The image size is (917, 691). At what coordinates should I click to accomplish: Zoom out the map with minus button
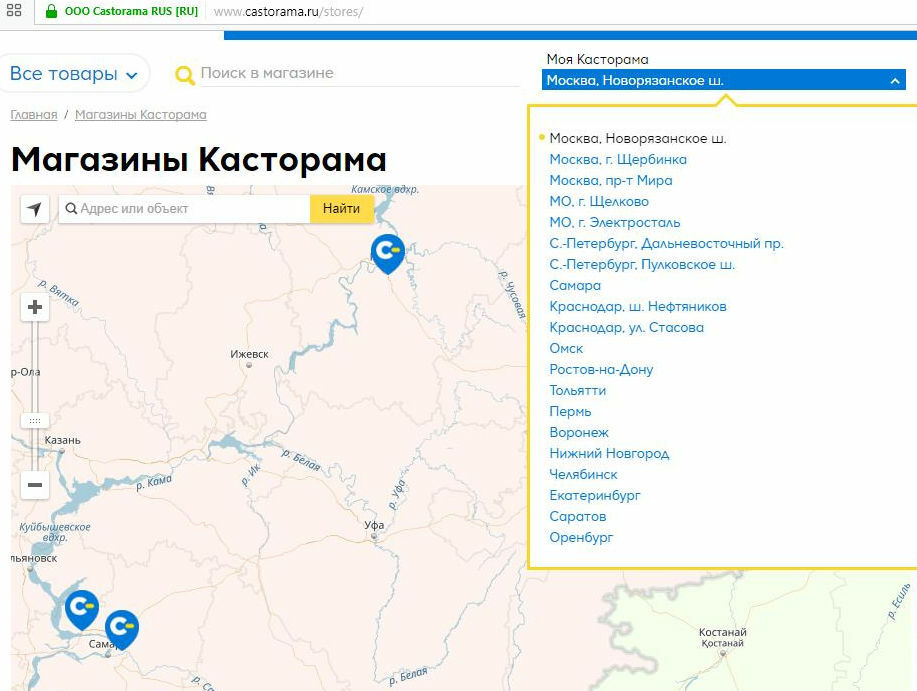[x=35, y=485]
